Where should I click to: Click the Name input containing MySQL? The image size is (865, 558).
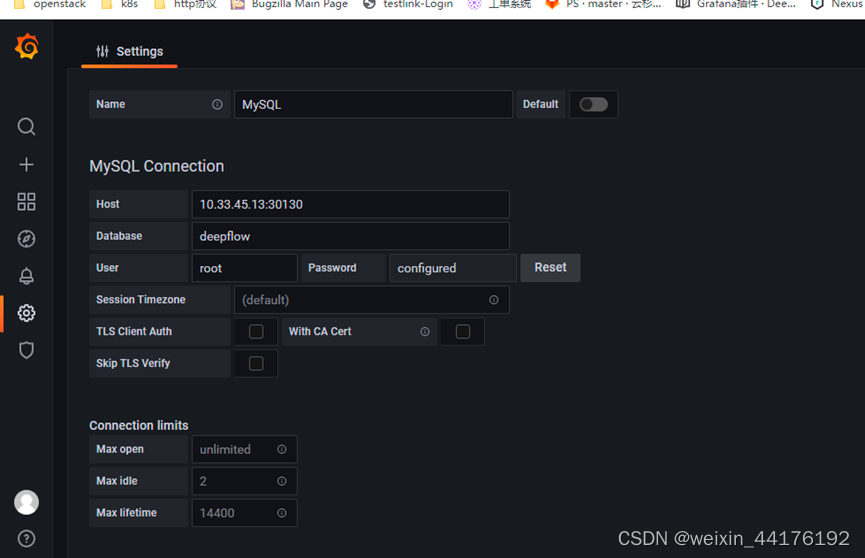tap(373, 104)
